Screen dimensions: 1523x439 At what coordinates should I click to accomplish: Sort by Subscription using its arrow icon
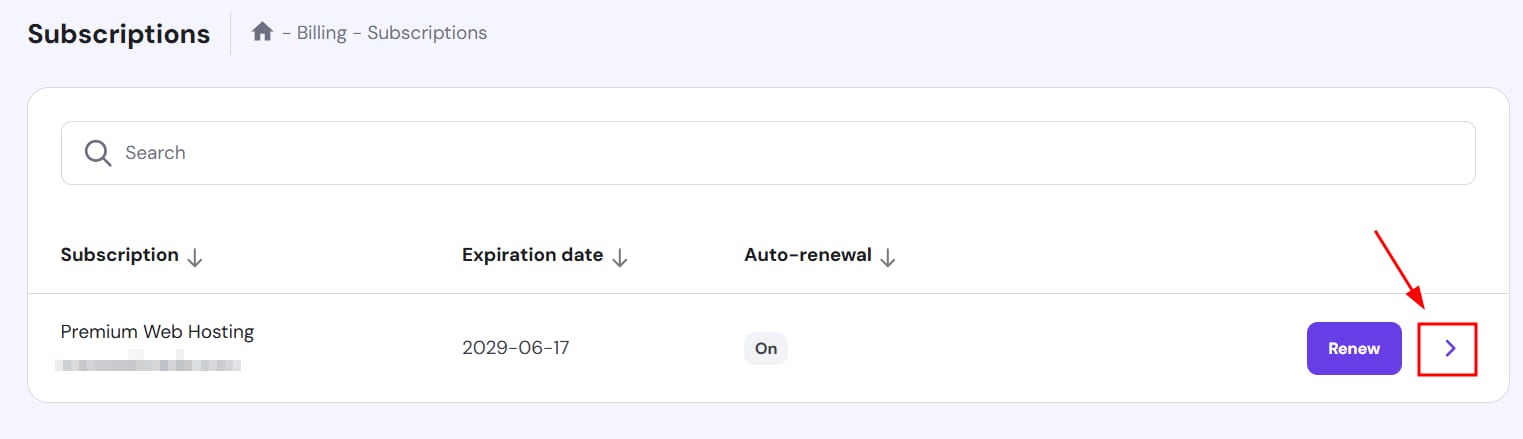pyautogui.click(x=195, y=257)
